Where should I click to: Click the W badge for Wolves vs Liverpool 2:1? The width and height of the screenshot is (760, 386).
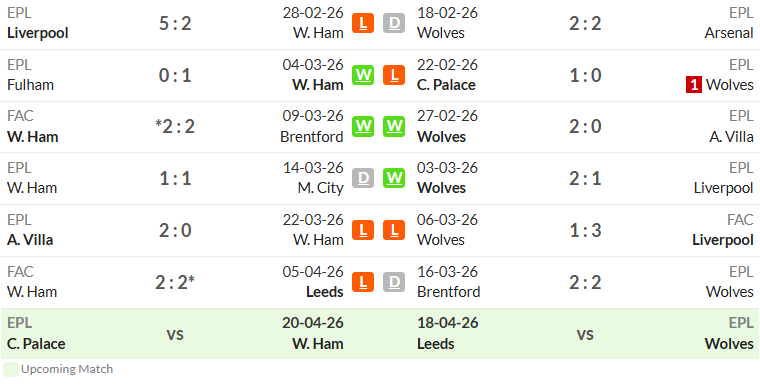(x=394, y=178)
